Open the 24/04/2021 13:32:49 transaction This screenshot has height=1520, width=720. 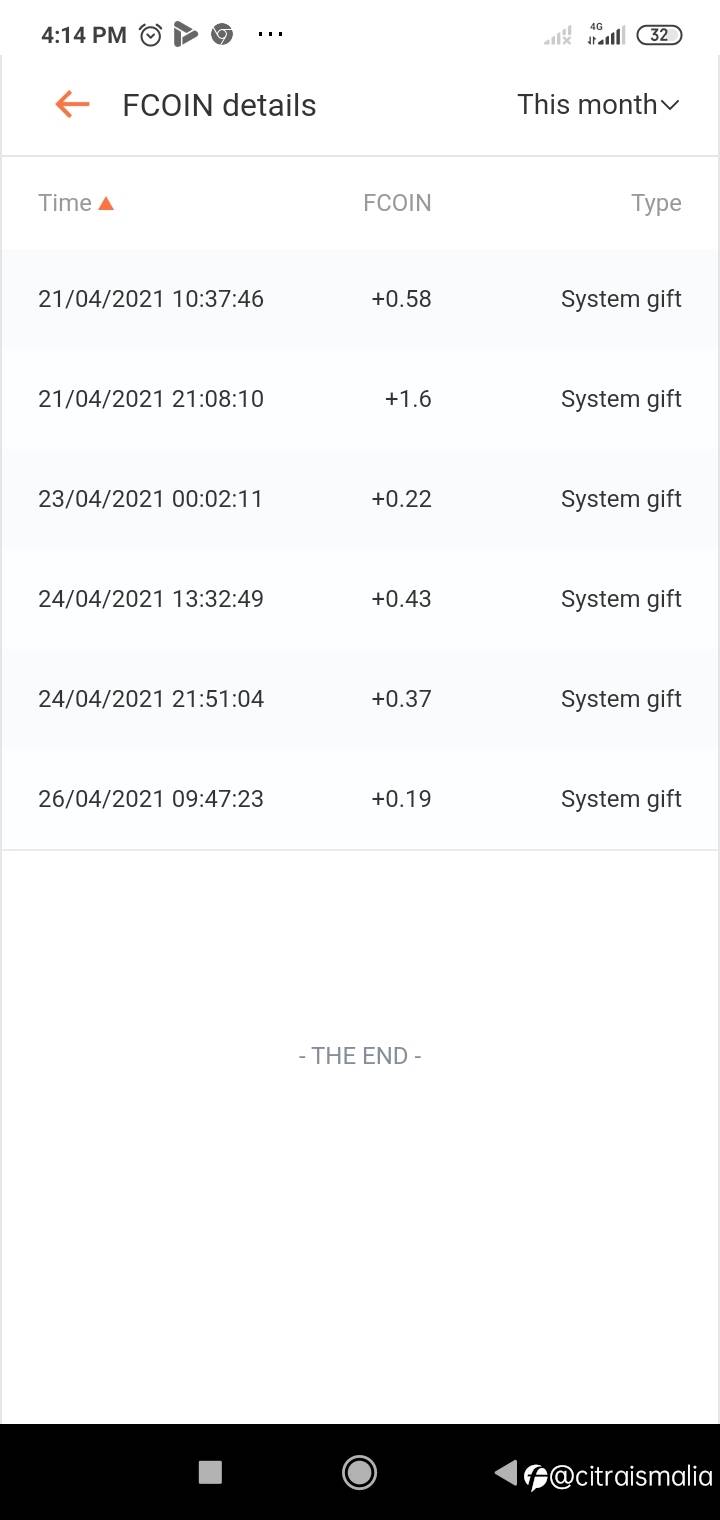(x=151, y=599)
